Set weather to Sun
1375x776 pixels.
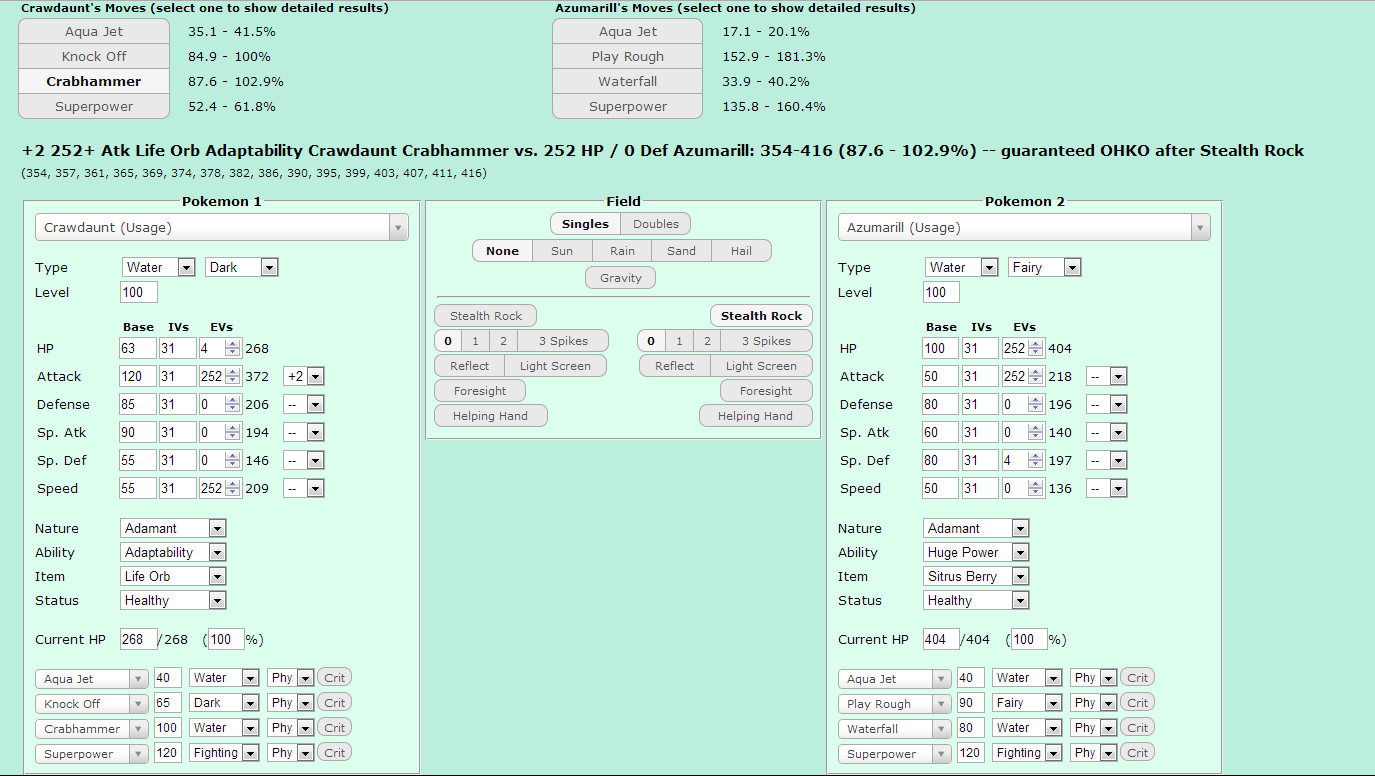click(x=562, y=251)
